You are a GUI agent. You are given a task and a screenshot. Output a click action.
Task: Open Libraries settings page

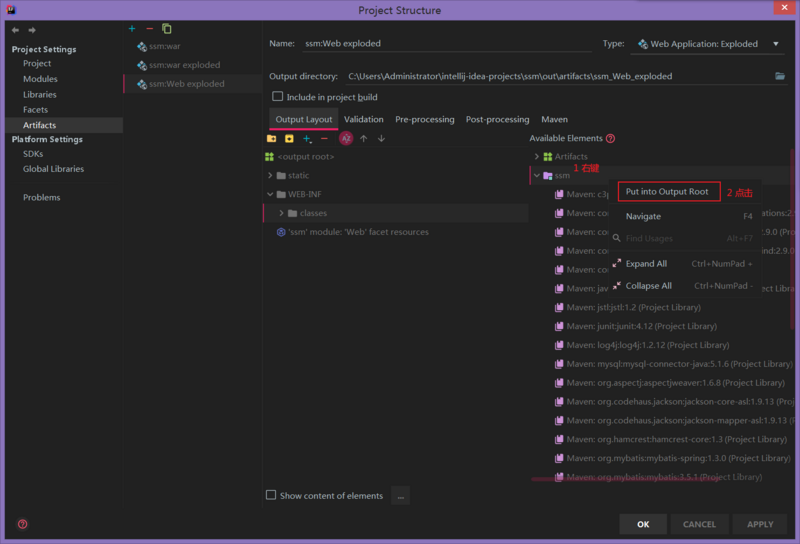click(x=39, y=94)
